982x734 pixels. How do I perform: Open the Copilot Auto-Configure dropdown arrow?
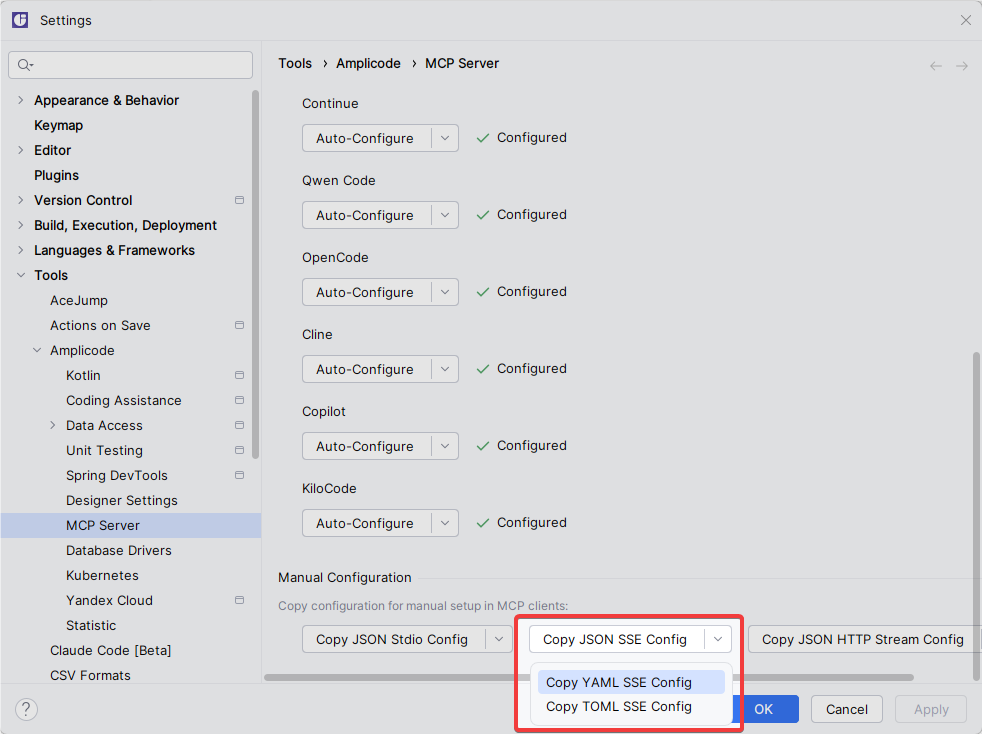pos(445,447)
